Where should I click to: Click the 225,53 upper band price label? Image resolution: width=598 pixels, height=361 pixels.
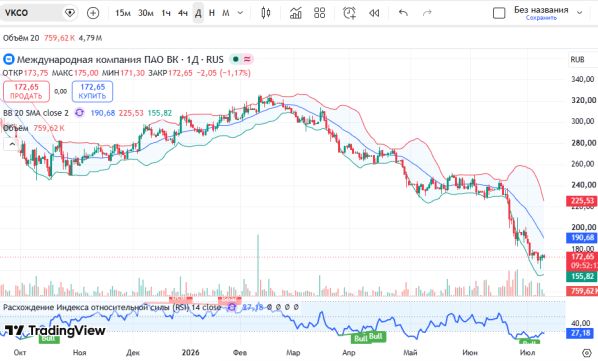(582, 201)
